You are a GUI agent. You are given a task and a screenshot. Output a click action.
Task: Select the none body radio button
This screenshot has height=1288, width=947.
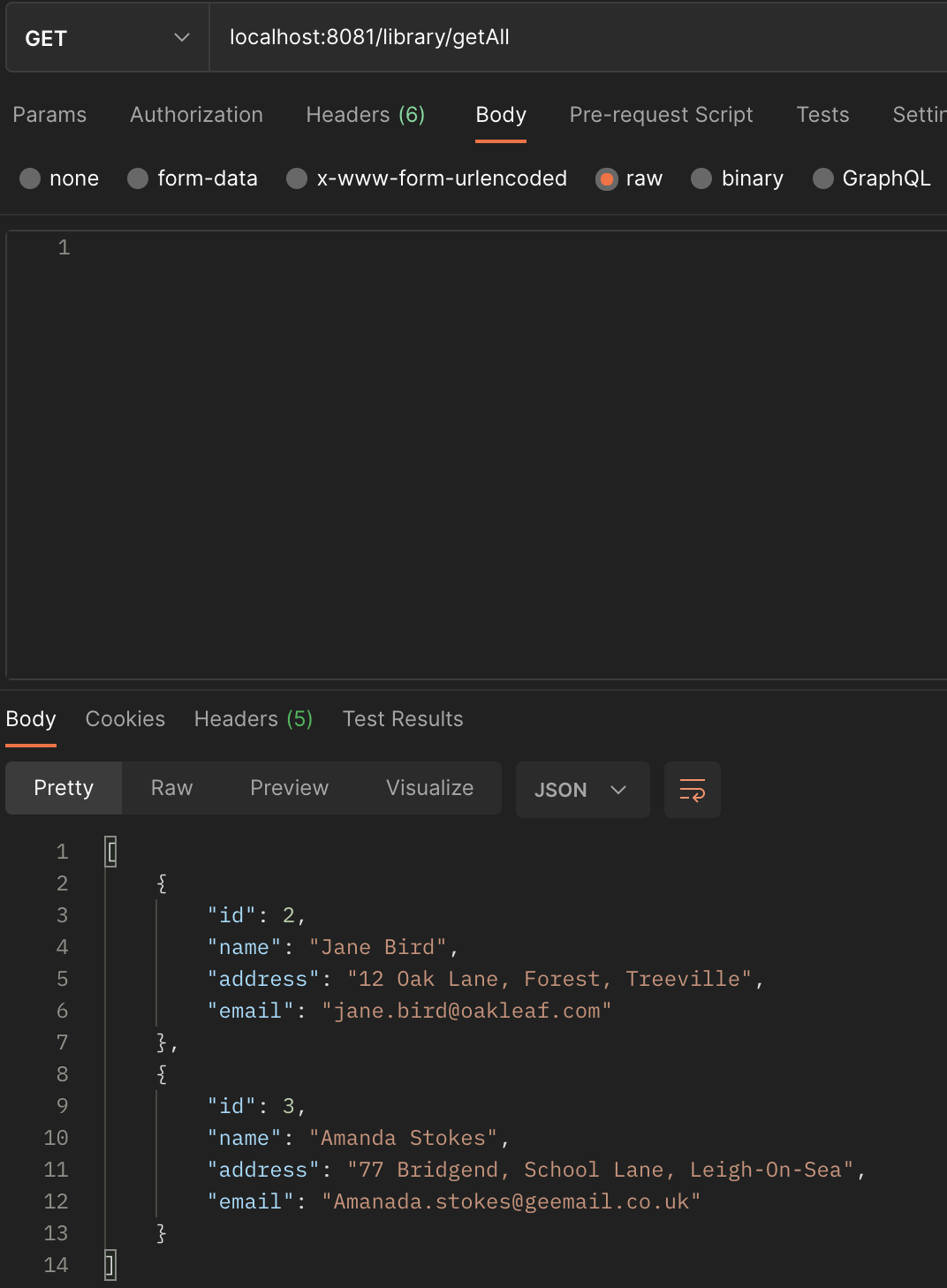(x=30, y=178)
